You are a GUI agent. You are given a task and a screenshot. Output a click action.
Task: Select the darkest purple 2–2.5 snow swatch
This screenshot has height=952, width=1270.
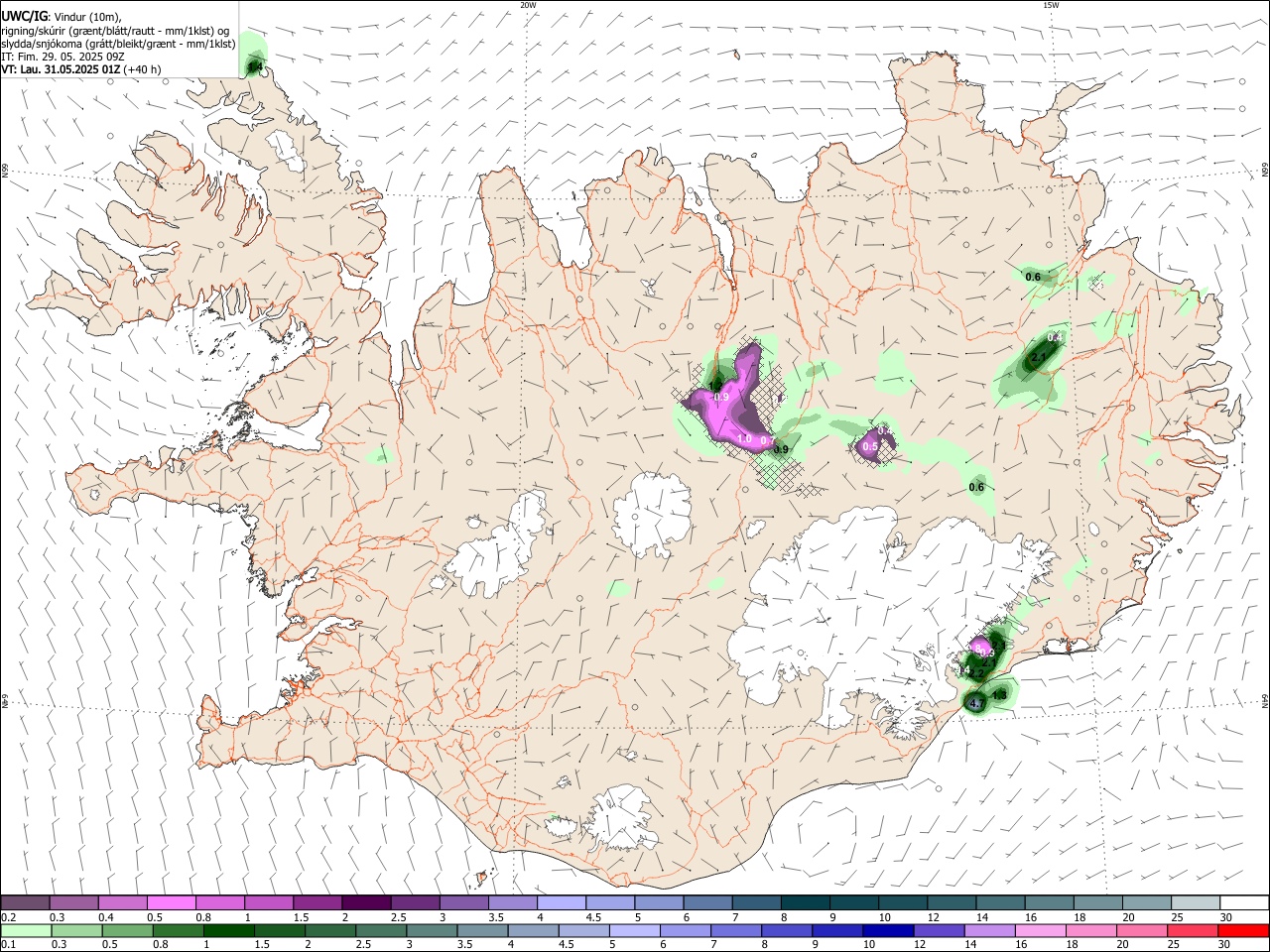pos(366,902)
